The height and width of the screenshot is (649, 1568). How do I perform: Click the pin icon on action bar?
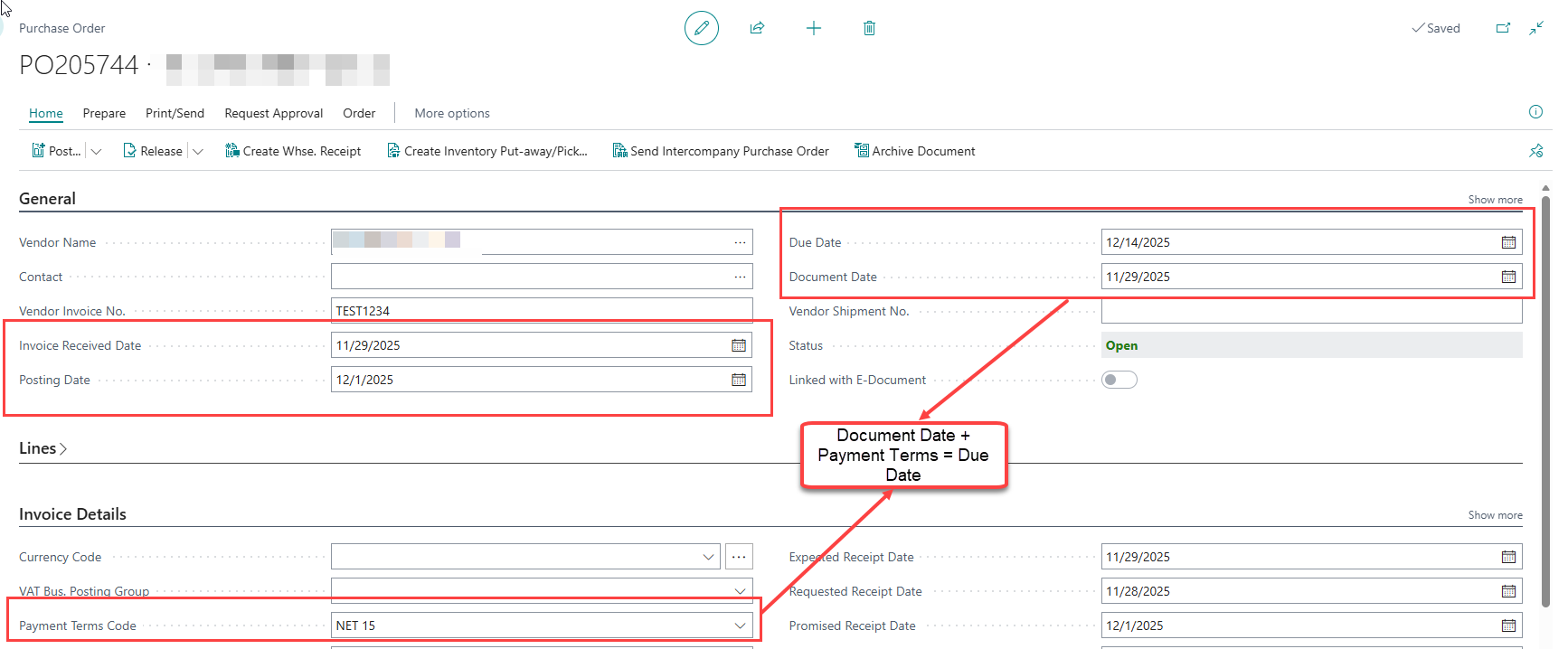pos(1535,151)
